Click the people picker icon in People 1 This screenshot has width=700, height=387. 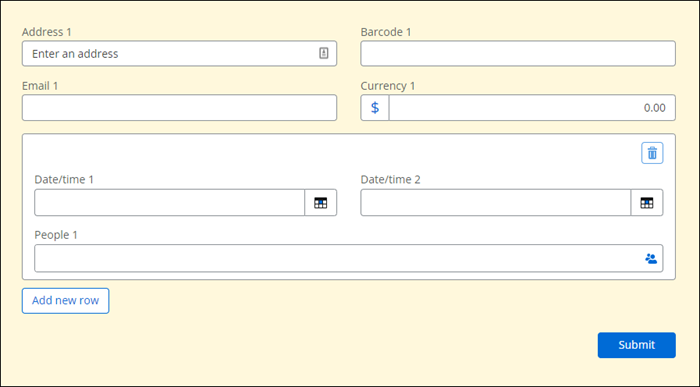[x=651, y=258]
